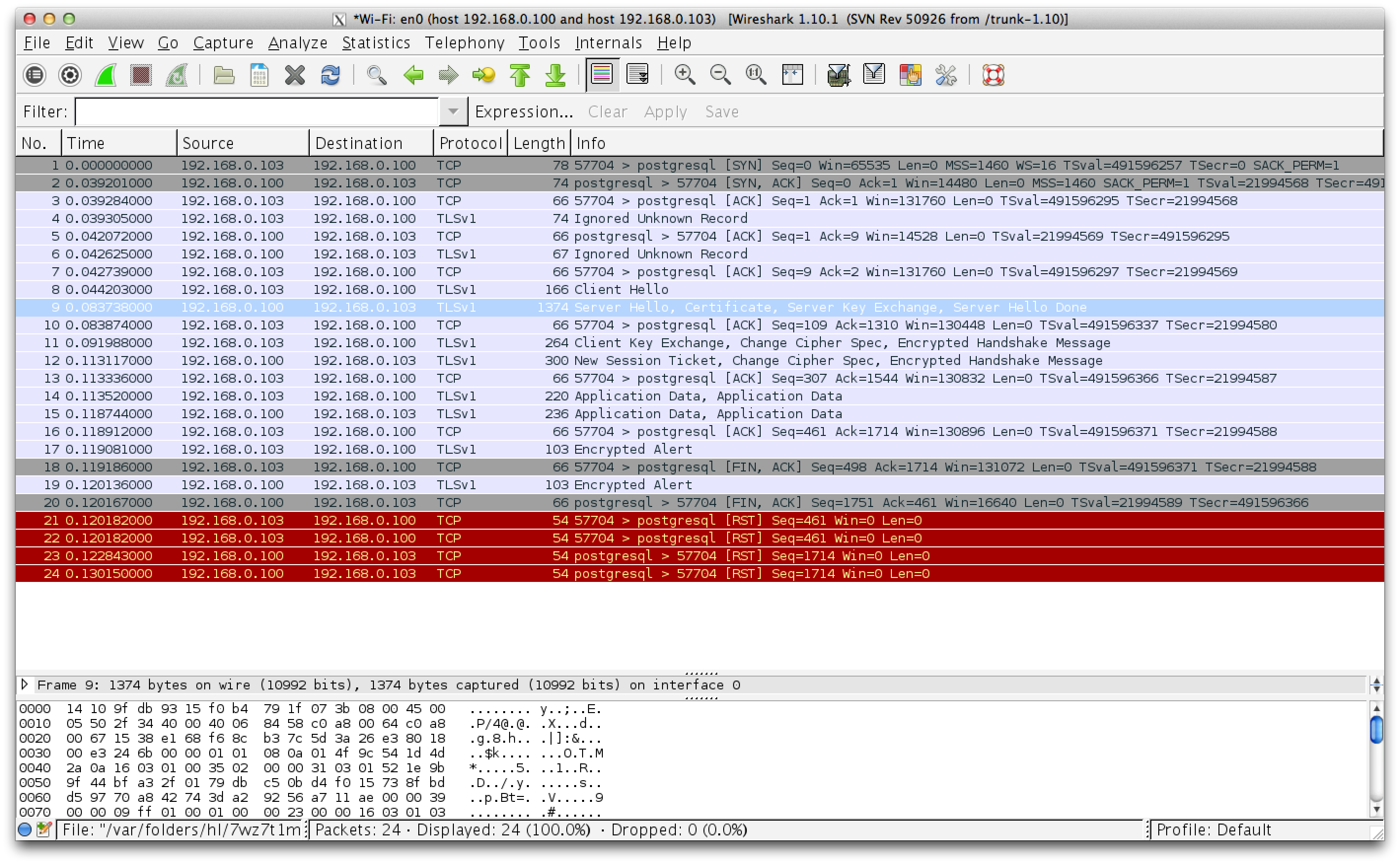Open help lifebuoy icon

coord(993,75)
